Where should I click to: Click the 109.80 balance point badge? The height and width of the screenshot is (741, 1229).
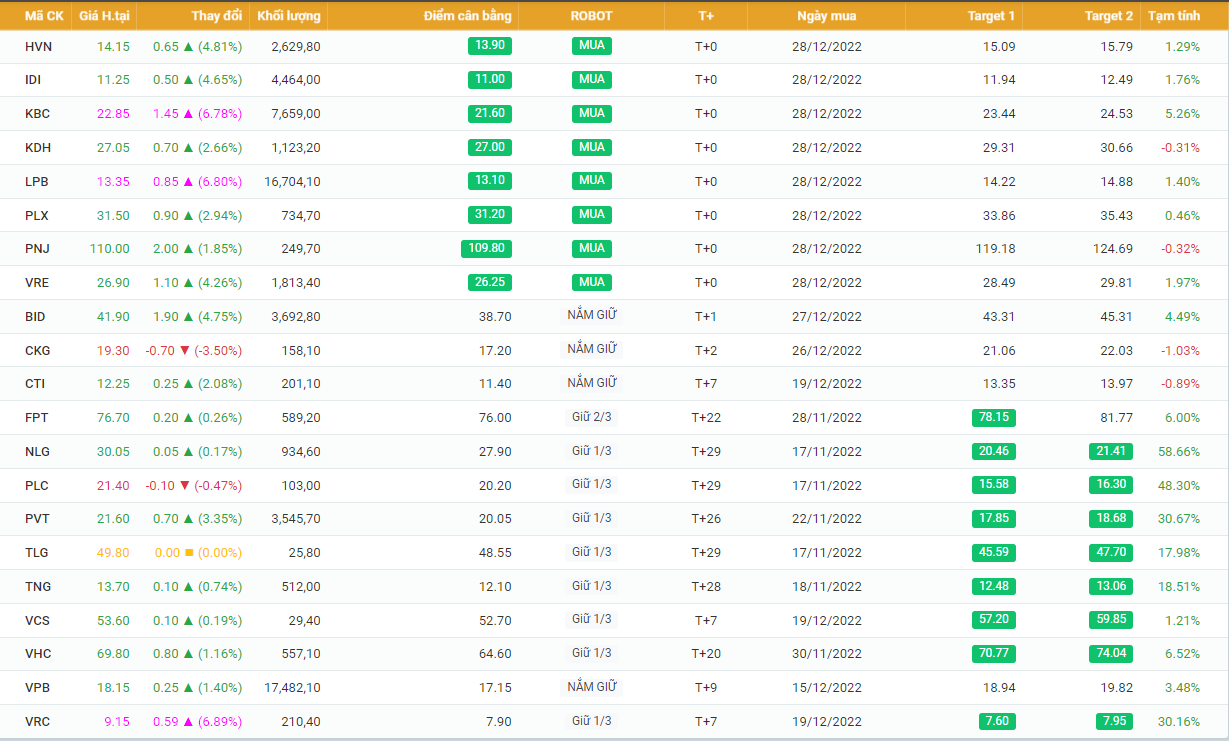[x=486, y=249]
